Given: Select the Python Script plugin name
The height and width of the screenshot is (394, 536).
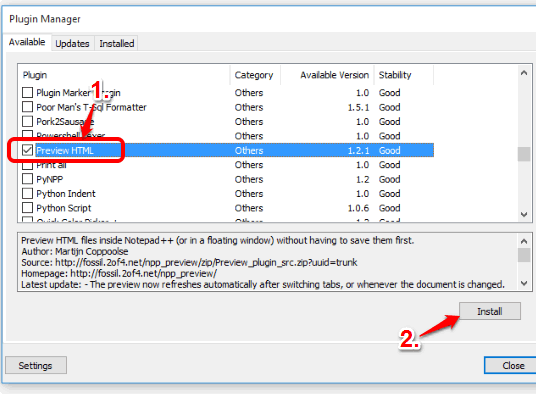Looking at the screenshot, I should 64,208.
